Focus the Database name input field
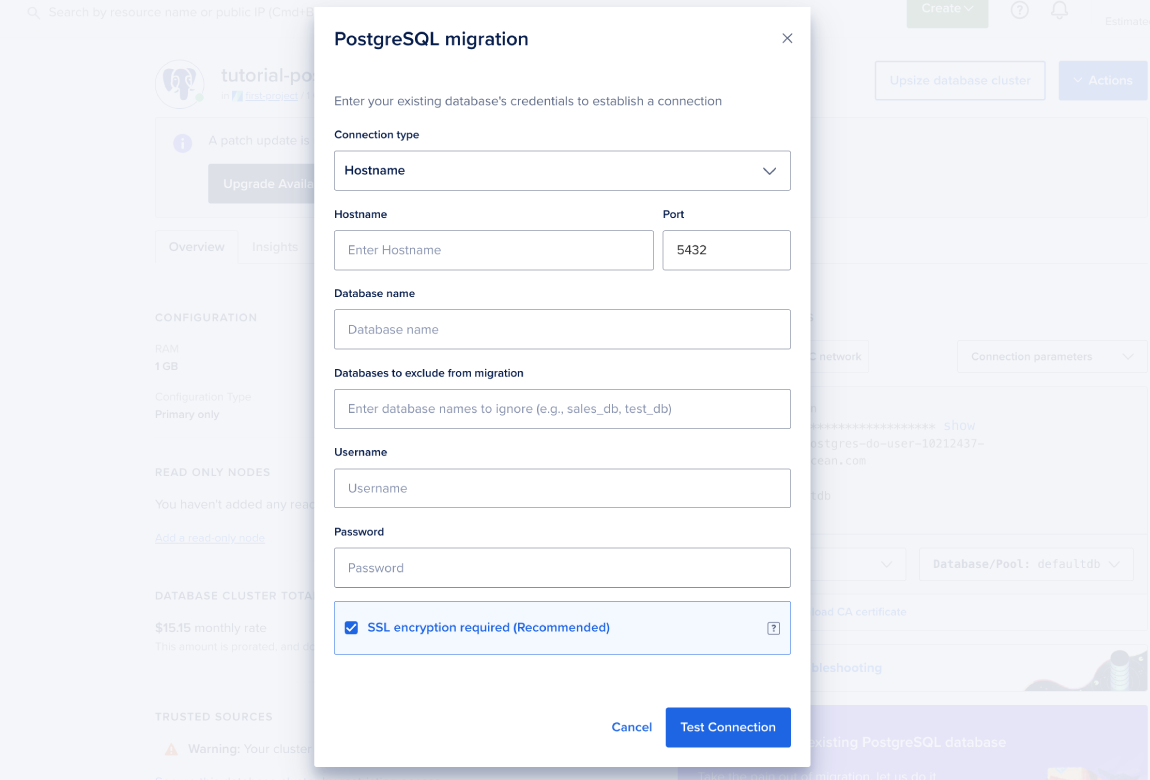1150x780 pixels. 562,329
